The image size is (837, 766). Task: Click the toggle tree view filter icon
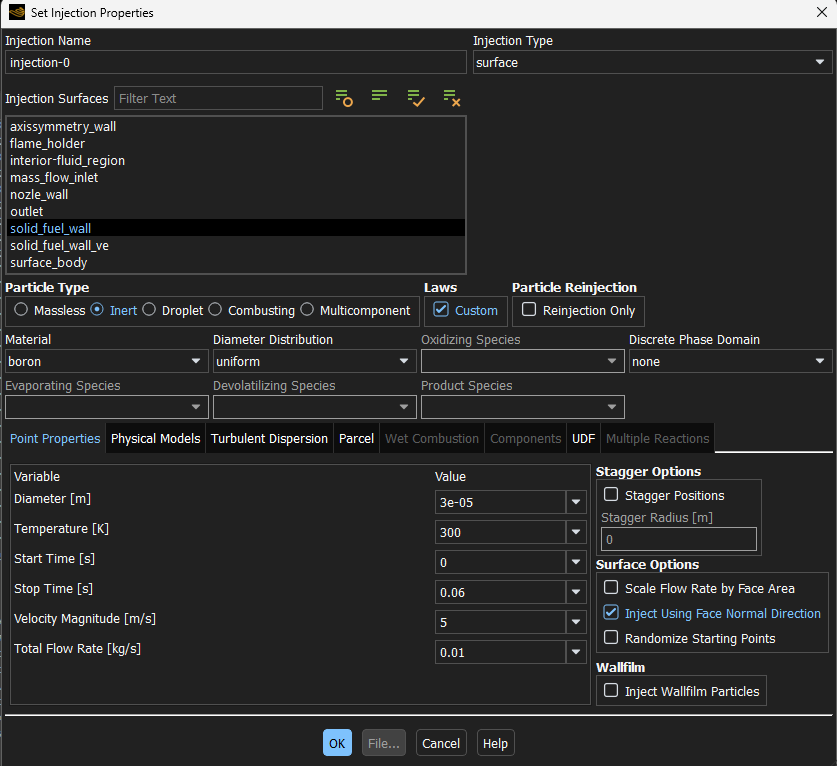(344, 98)
